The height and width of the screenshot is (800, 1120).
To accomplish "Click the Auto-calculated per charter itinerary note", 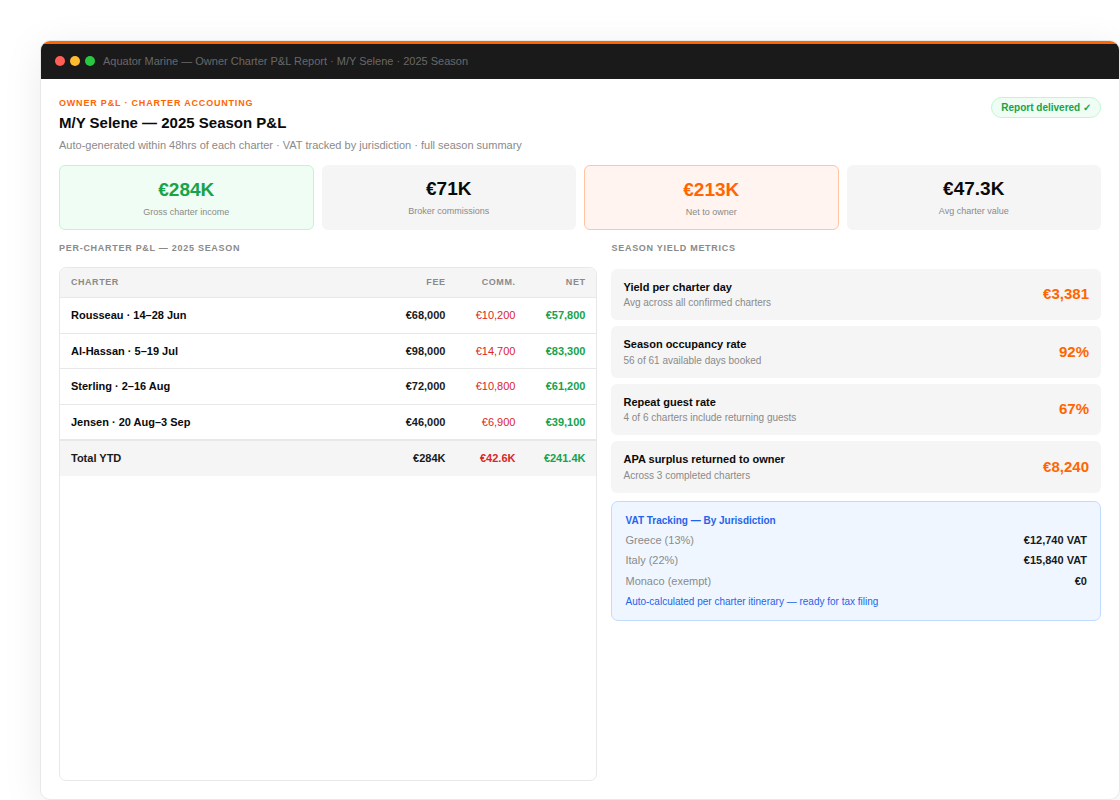I will pos(752,601).
